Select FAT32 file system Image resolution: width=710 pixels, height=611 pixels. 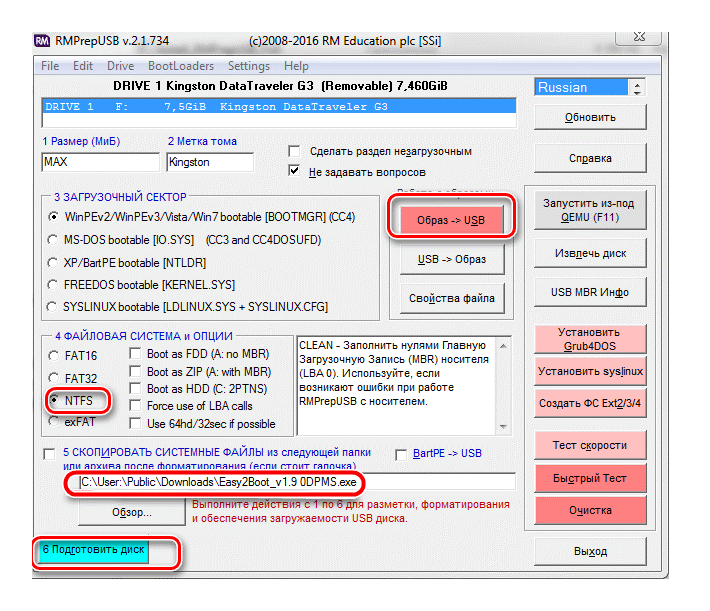point(53,378)
